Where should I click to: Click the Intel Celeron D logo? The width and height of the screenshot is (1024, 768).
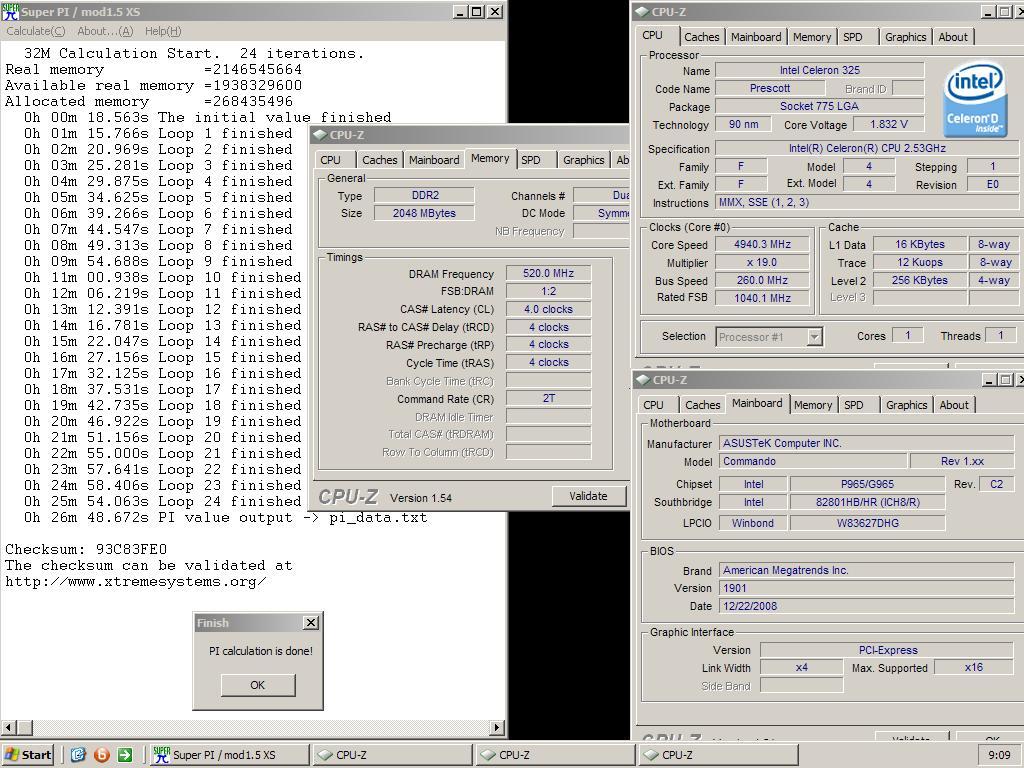[x=975, y=99]
